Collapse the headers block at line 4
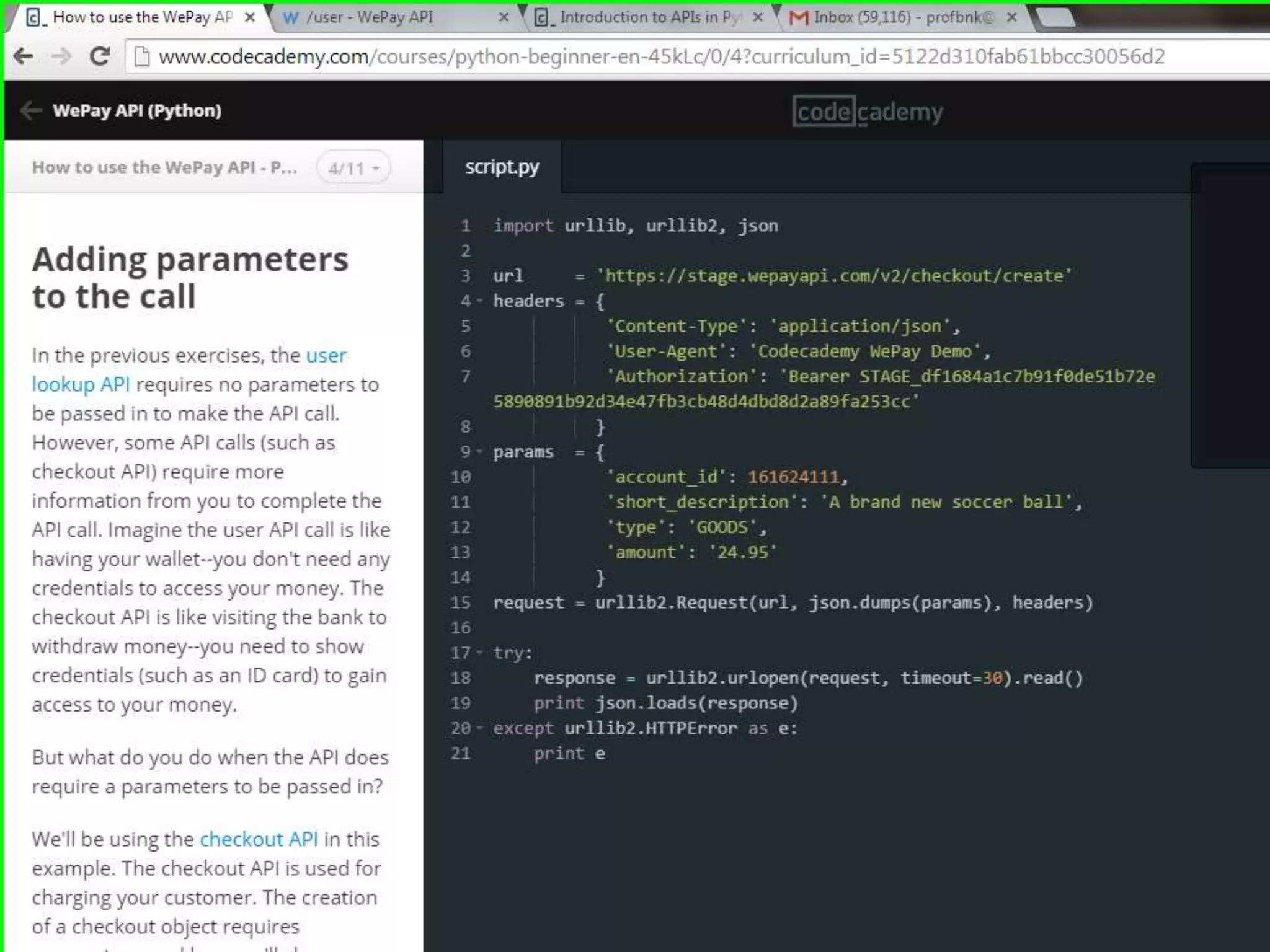The height and width of the screenshot is (952, 1270). pyautogui.click(x=479, y=301)
